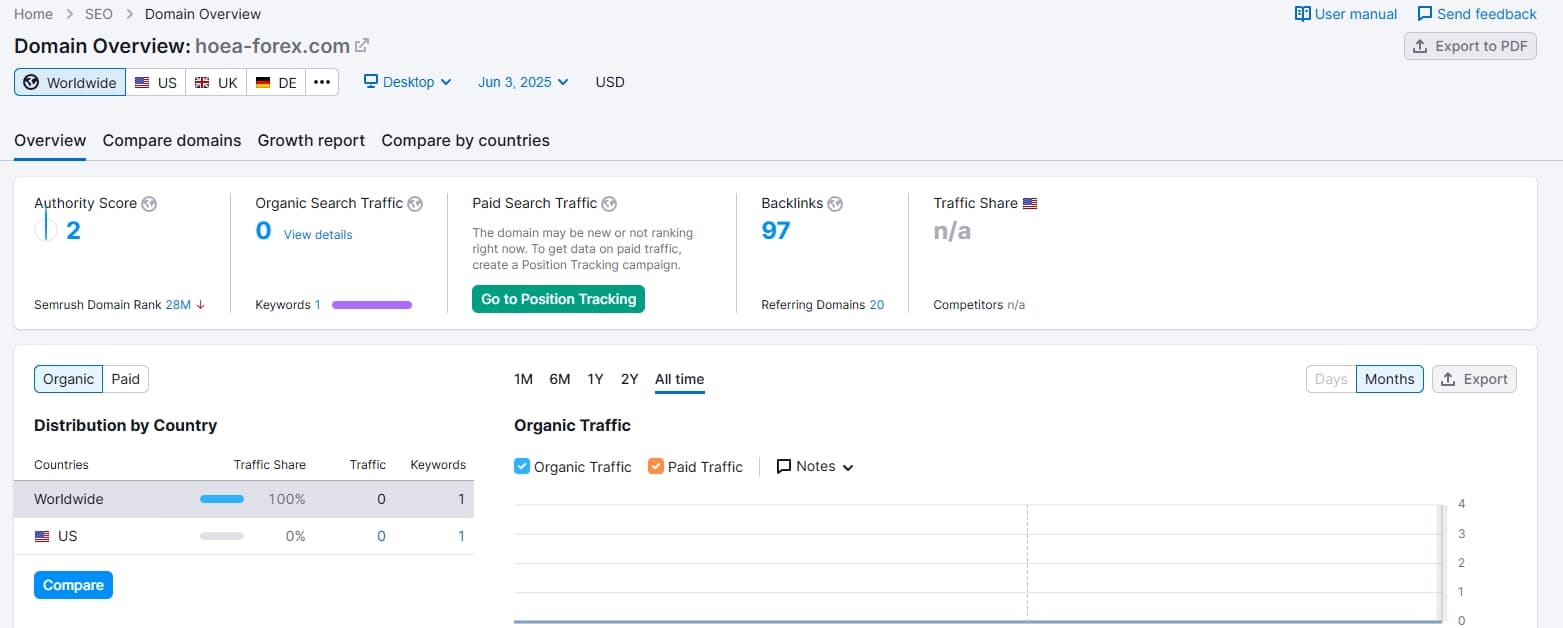Click the Export to PDF button
Image resolution: width=1563 pixels, height=628 pixels.
pyautogui.click(x=1470, y=46)
